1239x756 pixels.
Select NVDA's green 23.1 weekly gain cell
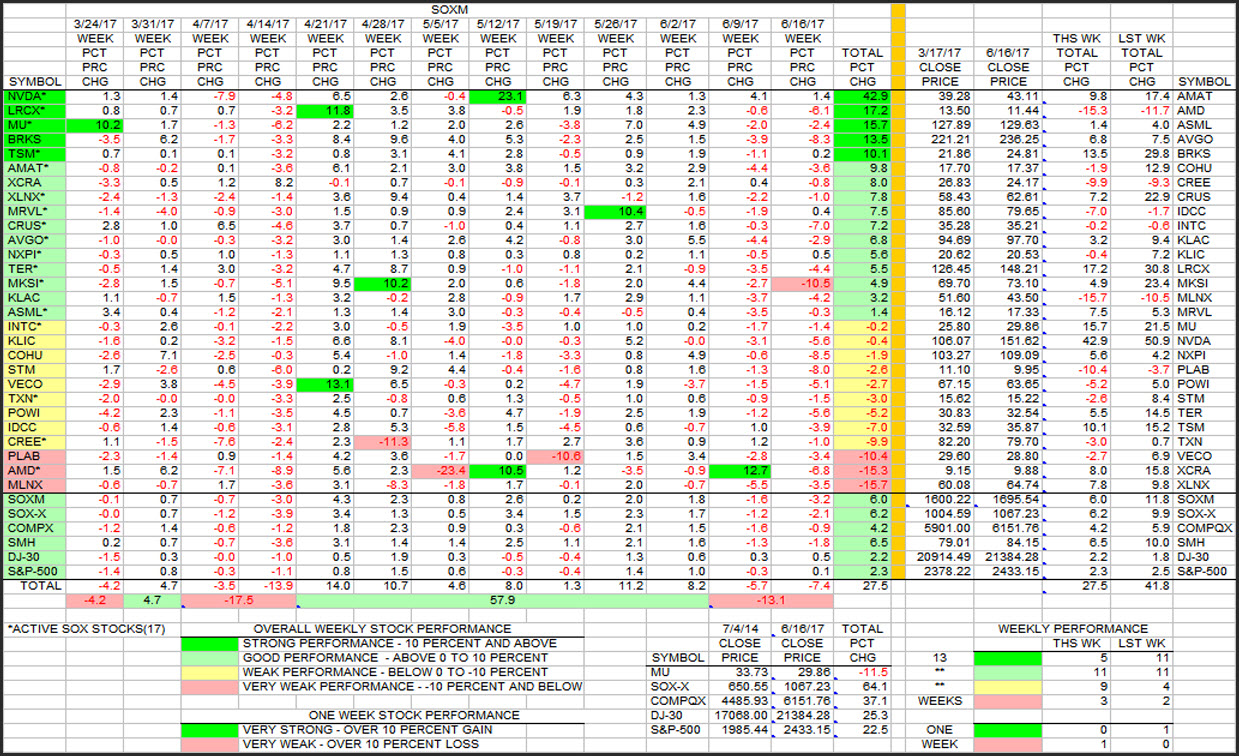point(498,96)
